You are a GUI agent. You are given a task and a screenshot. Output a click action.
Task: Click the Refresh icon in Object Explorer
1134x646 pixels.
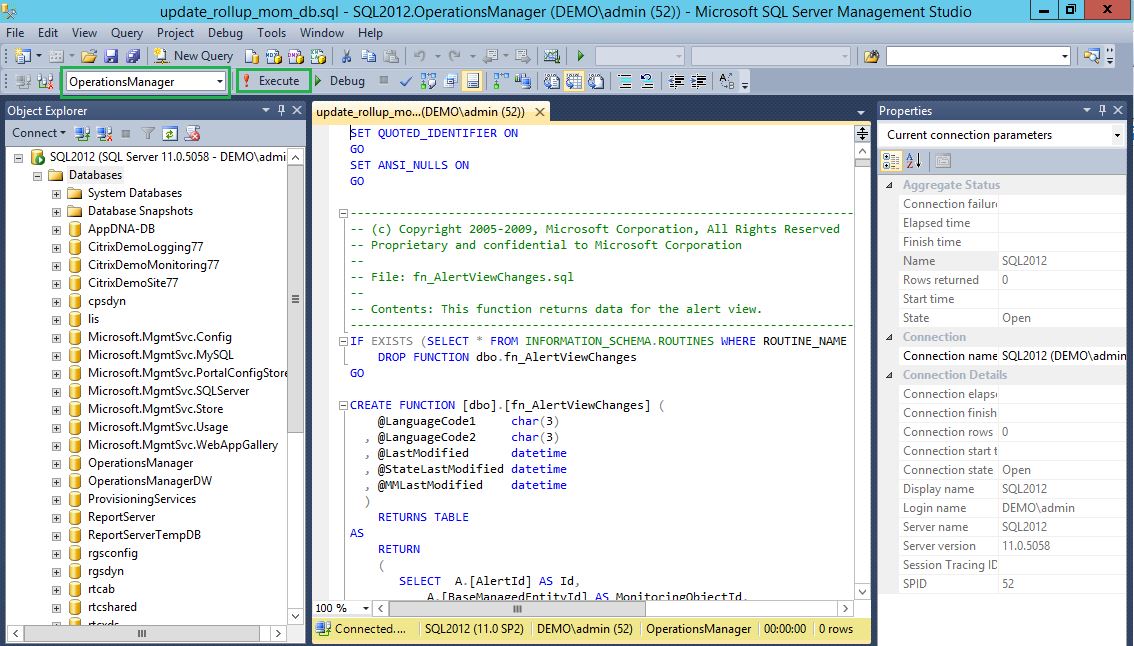click(x=170, y=133)
